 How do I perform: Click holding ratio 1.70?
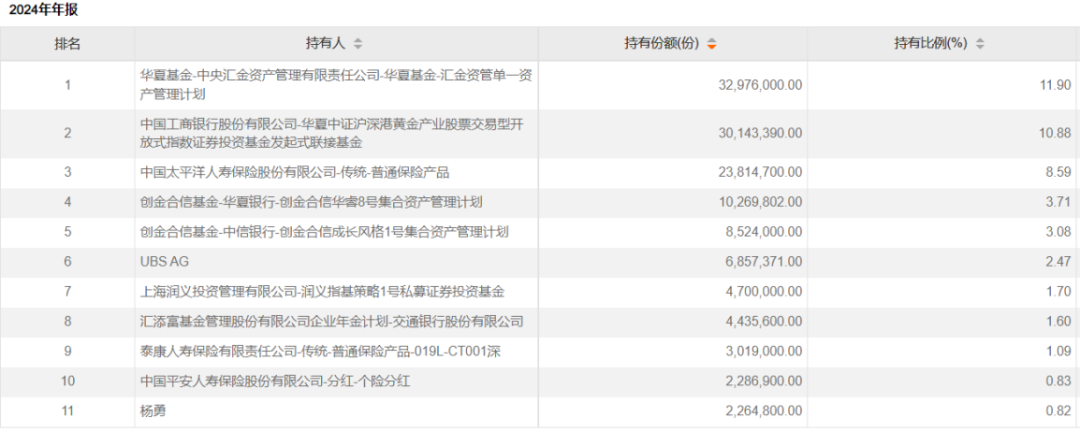1061,292
